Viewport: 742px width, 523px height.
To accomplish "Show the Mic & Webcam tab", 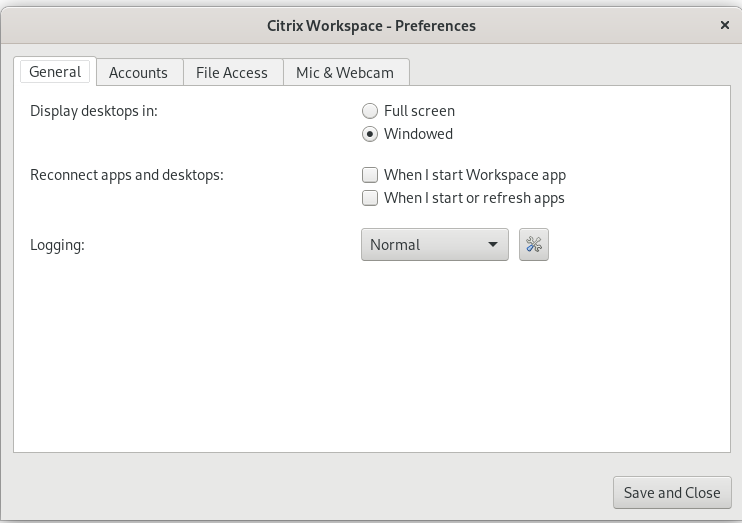I will coord(345,72).
